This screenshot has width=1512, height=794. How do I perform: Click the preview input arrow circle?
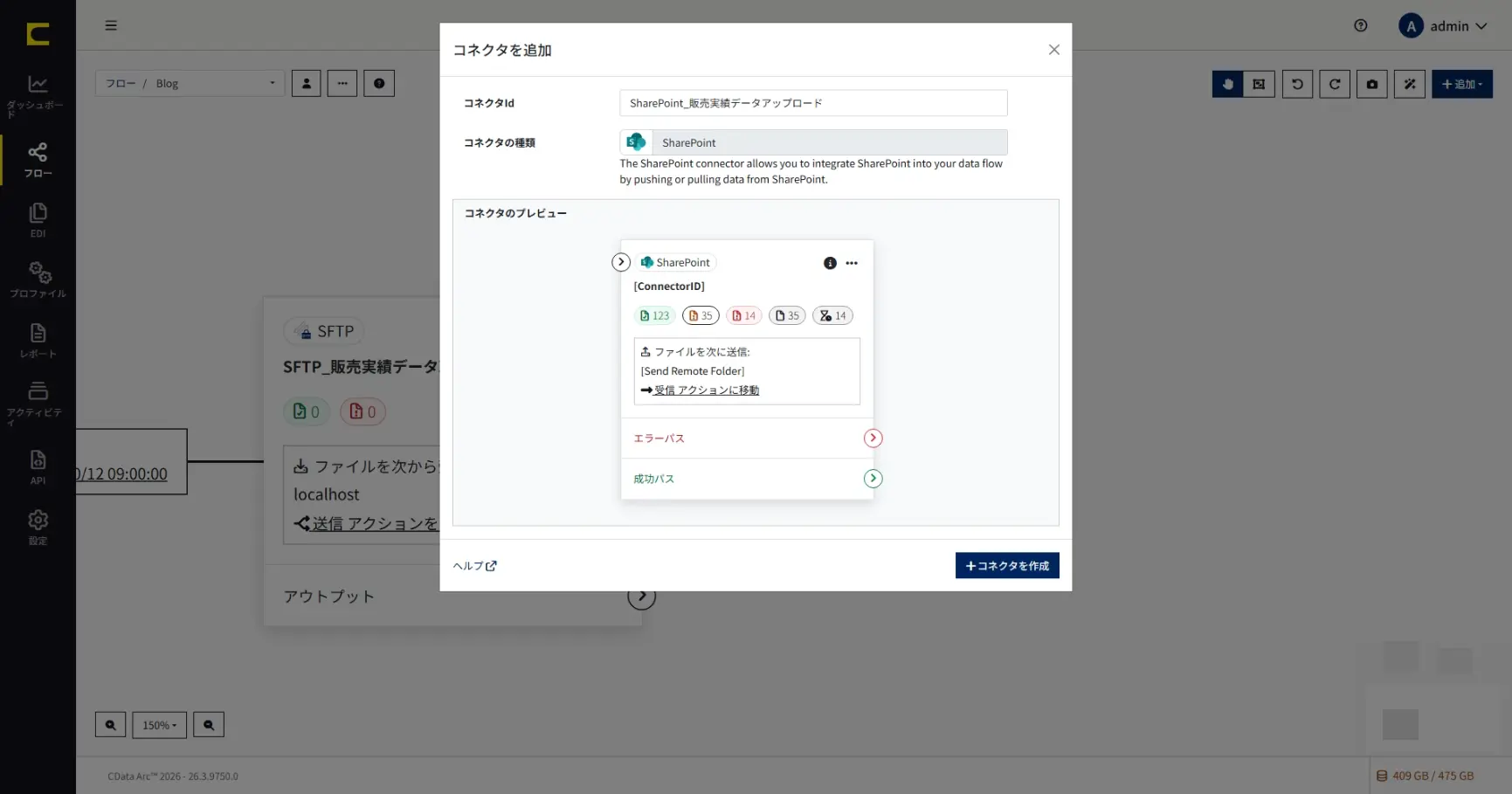[621, 262]
